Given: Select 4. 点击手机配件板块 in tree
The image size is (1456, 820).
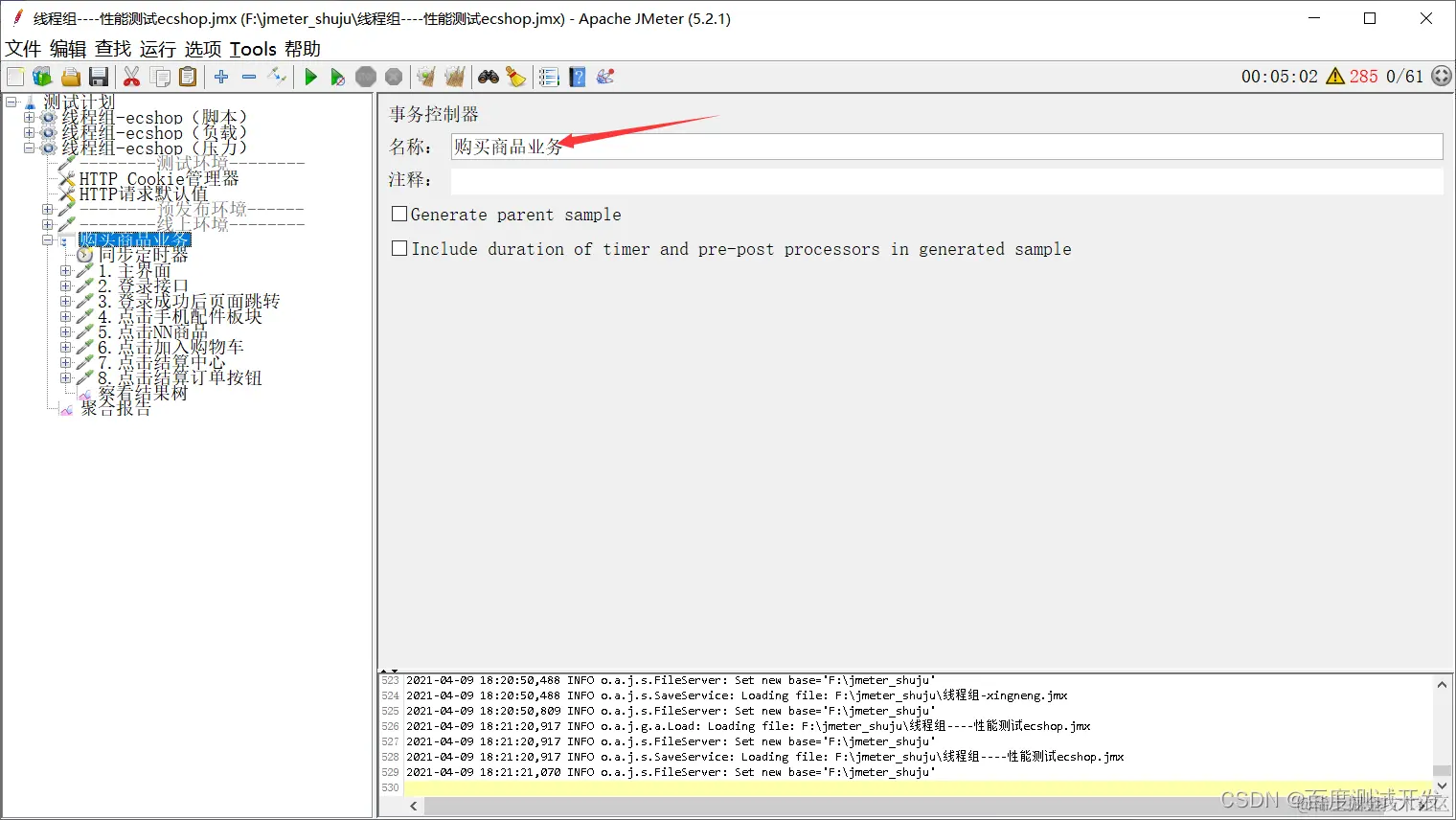Looking at the screenshot, I should pos(180,317).
